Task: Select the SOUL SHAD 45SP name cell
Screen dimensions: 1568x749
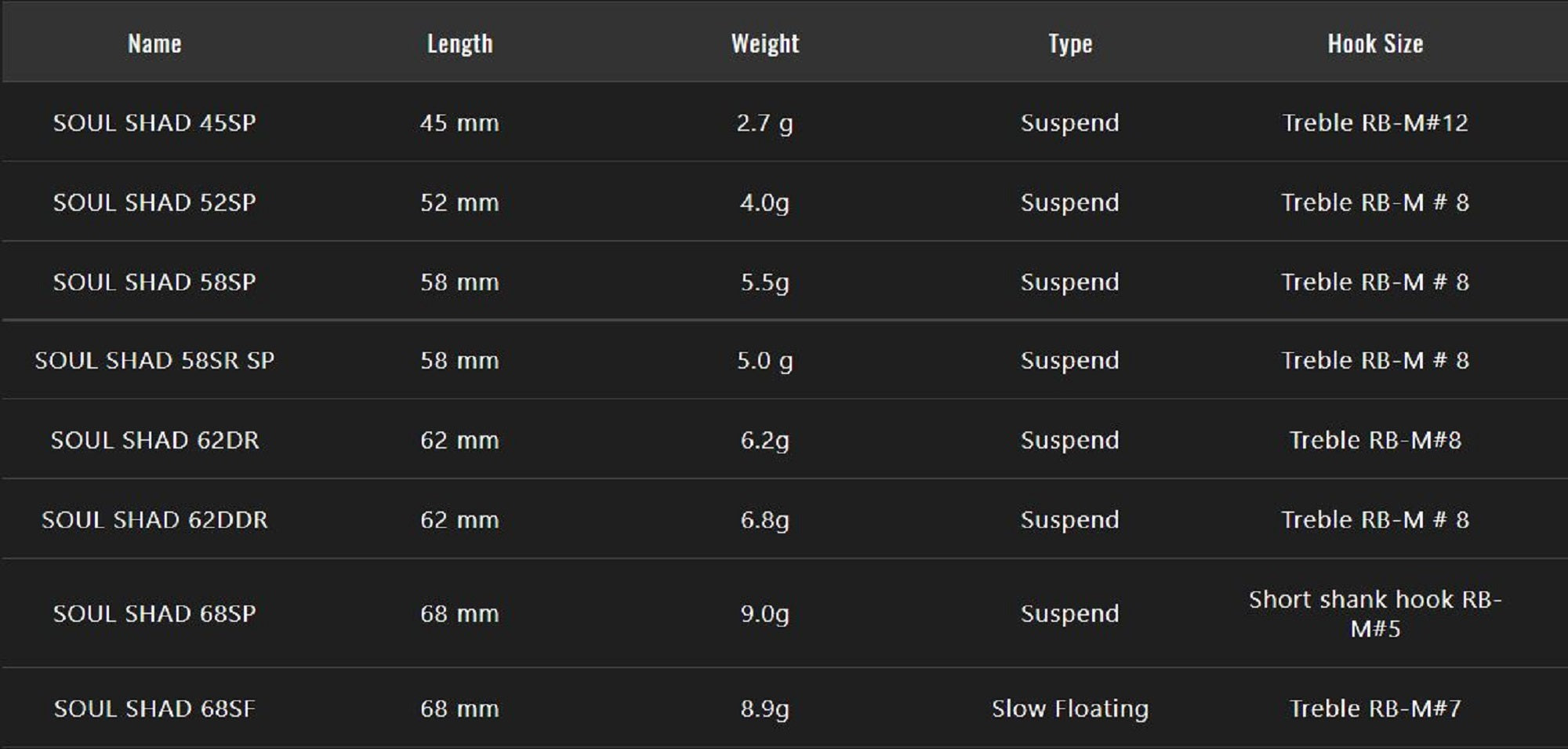Action: coord(154,123)
